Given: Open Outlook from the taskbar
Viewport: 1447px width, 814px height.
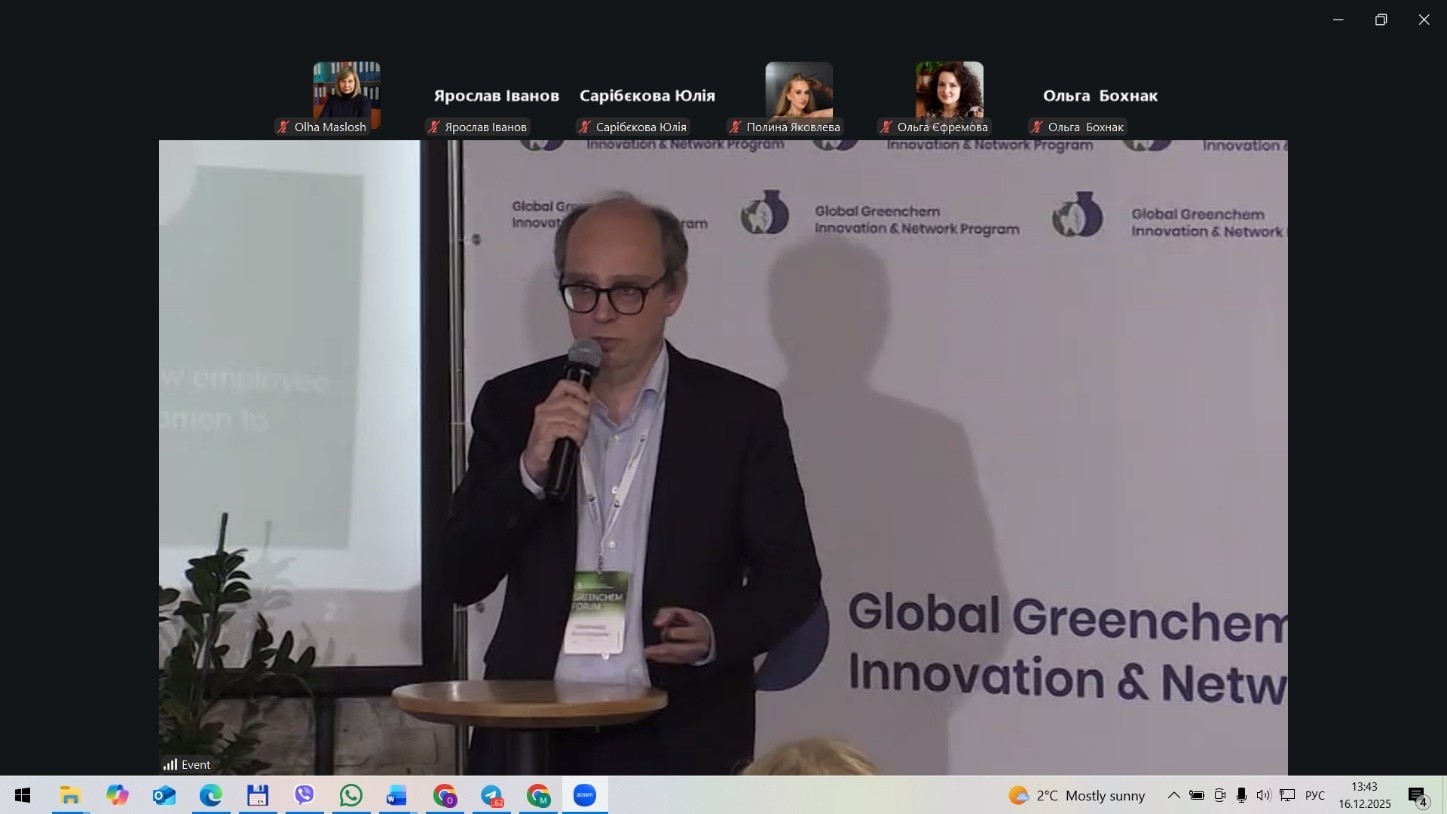Looking at the screenshot, I should coord(164,796).
